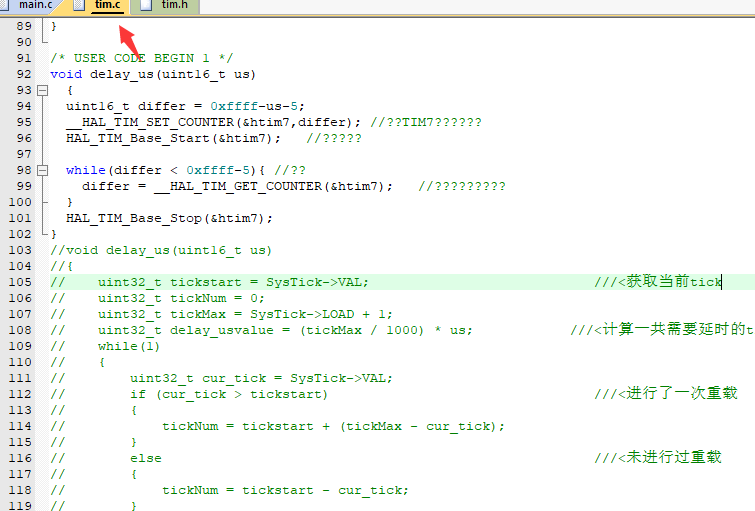Click 'tickNum = tickstart + (tickMax - cur_tick);' line
The width and height of the screenshot is (755, 511).
click(x=333, y=426)
